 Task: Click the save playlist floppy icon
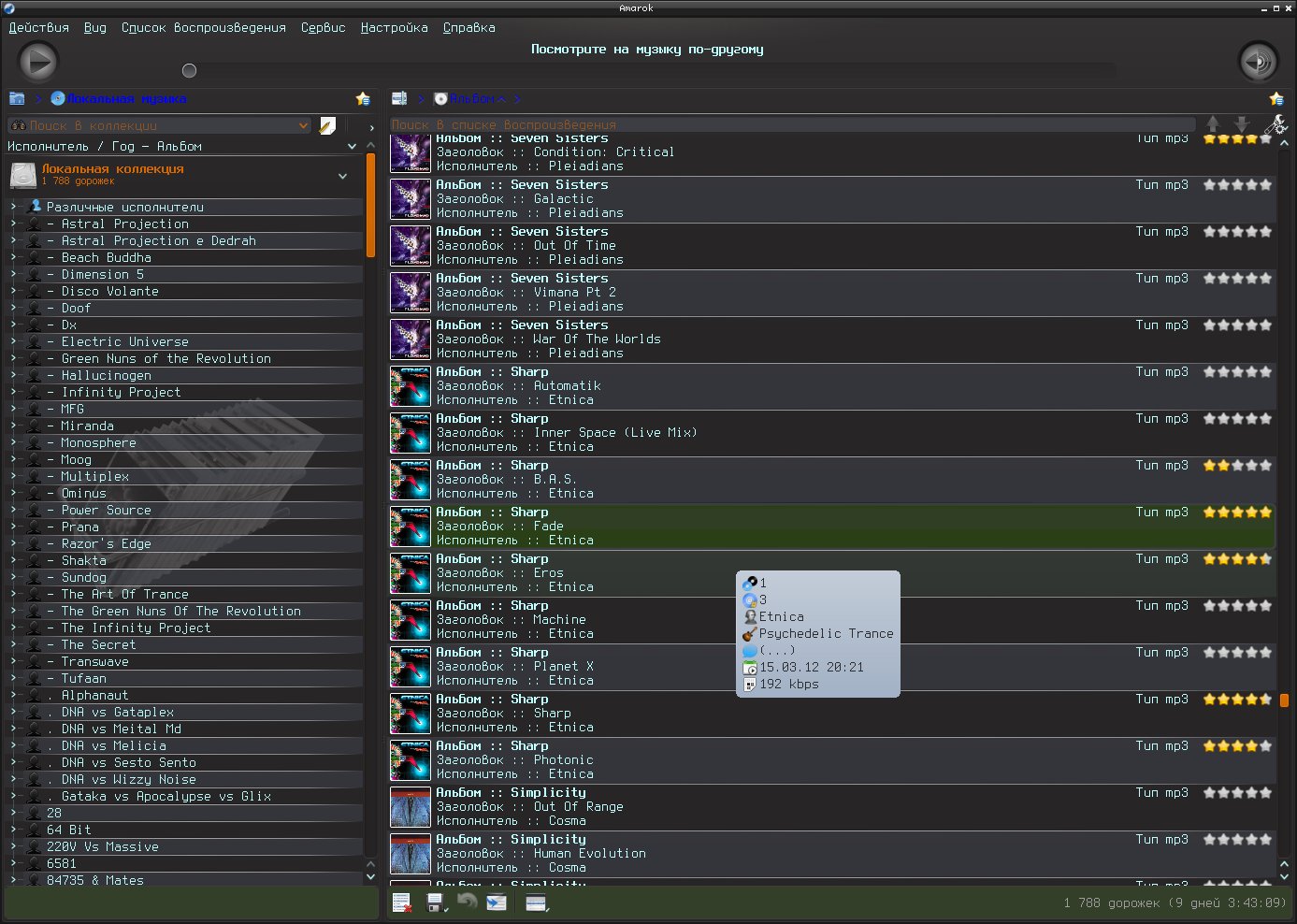[x=437, y=902]
